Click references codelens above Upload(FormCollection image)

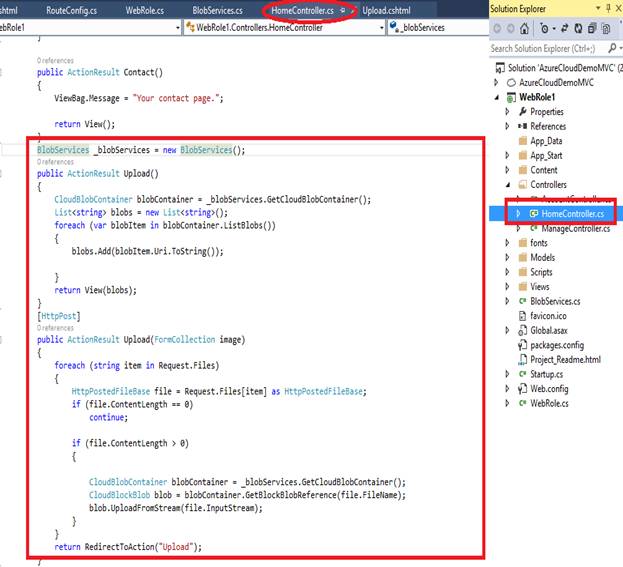(55, 328)
